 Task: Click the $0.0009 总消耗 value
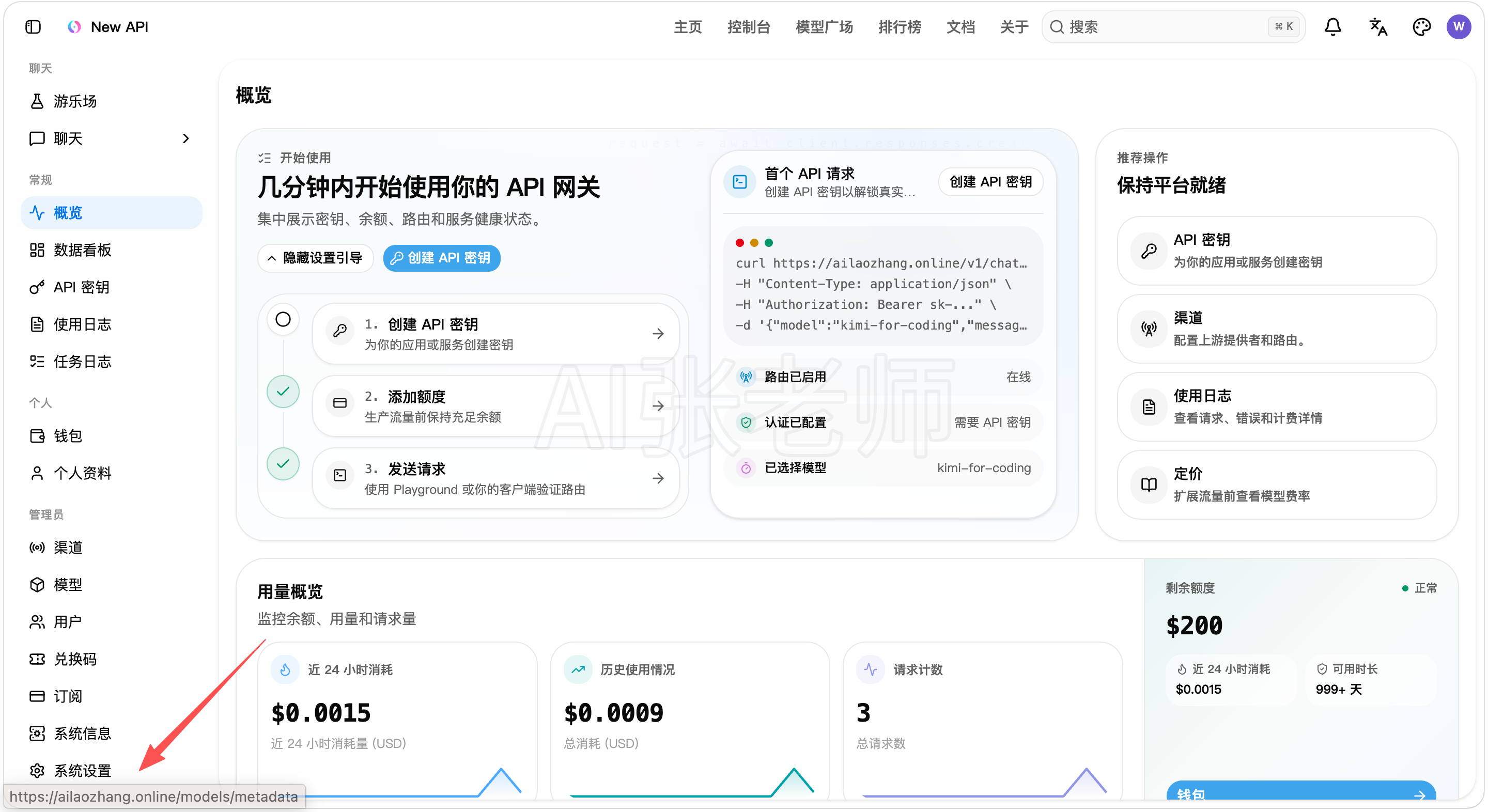[x=613, y=713]
